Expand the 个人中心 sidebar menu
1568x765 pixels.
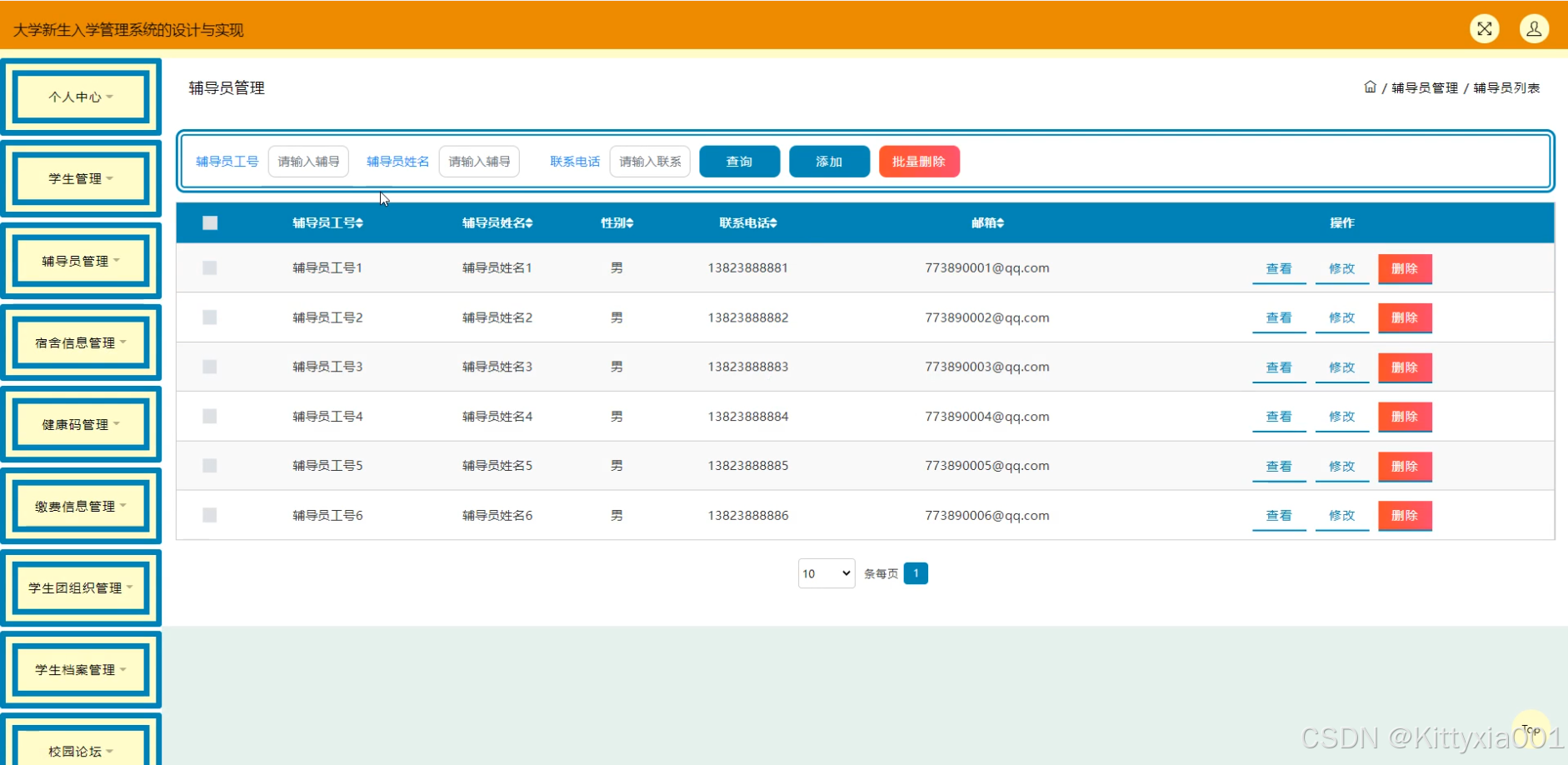coord(81,97)
